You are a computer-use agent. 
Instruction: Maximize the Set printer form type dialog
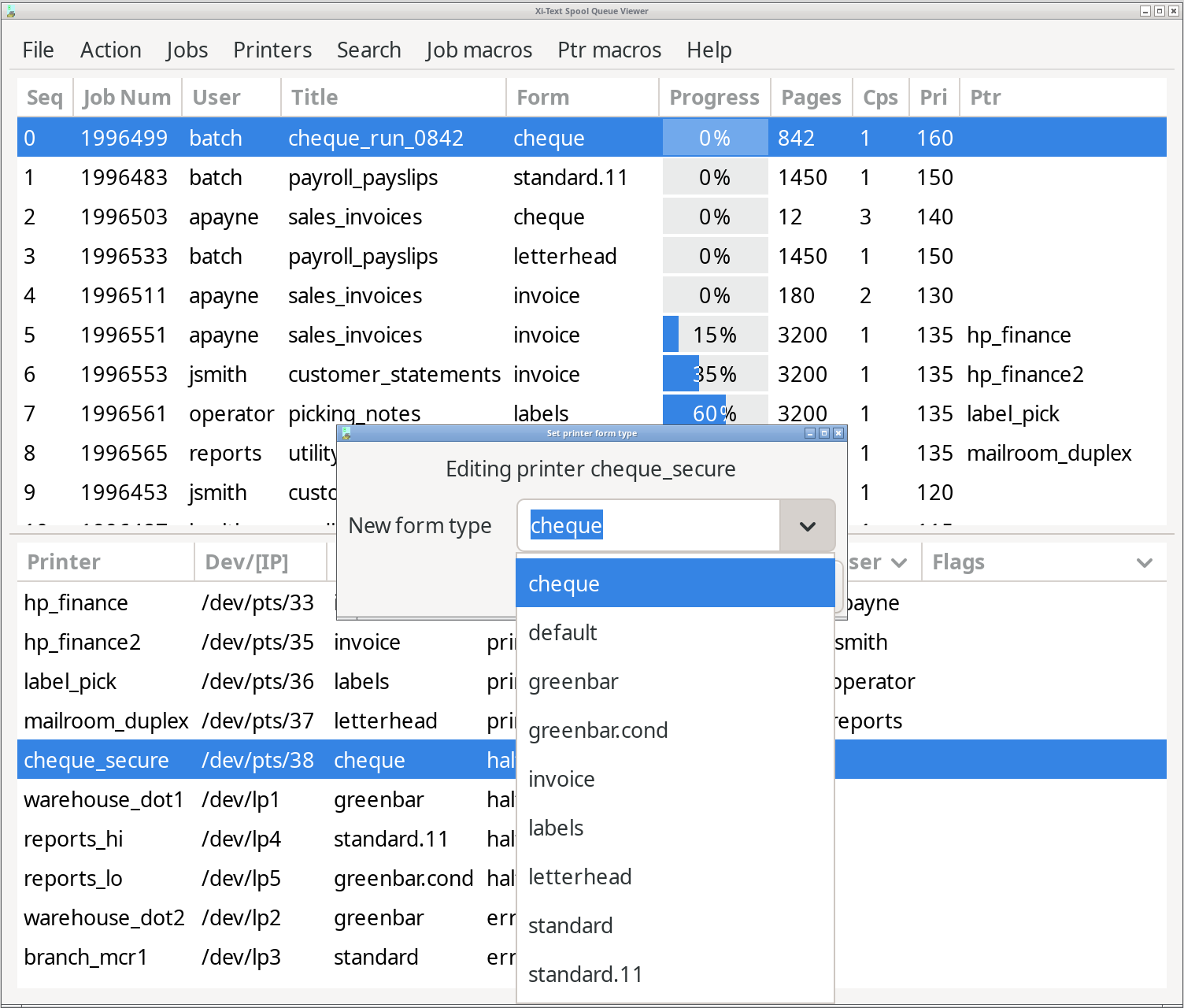[824, 433]
